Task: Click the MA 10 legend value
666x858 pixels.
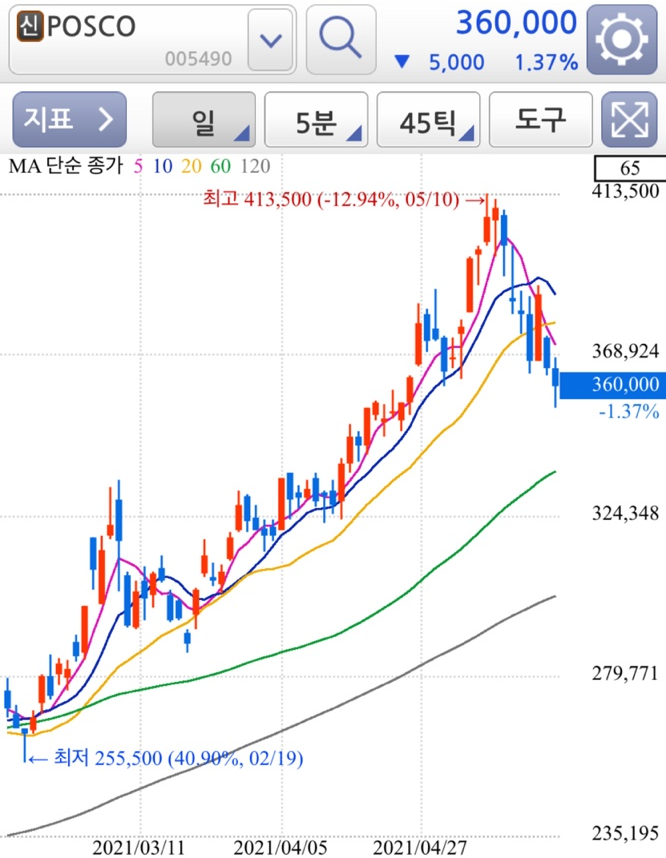Action: coord(163,166)
